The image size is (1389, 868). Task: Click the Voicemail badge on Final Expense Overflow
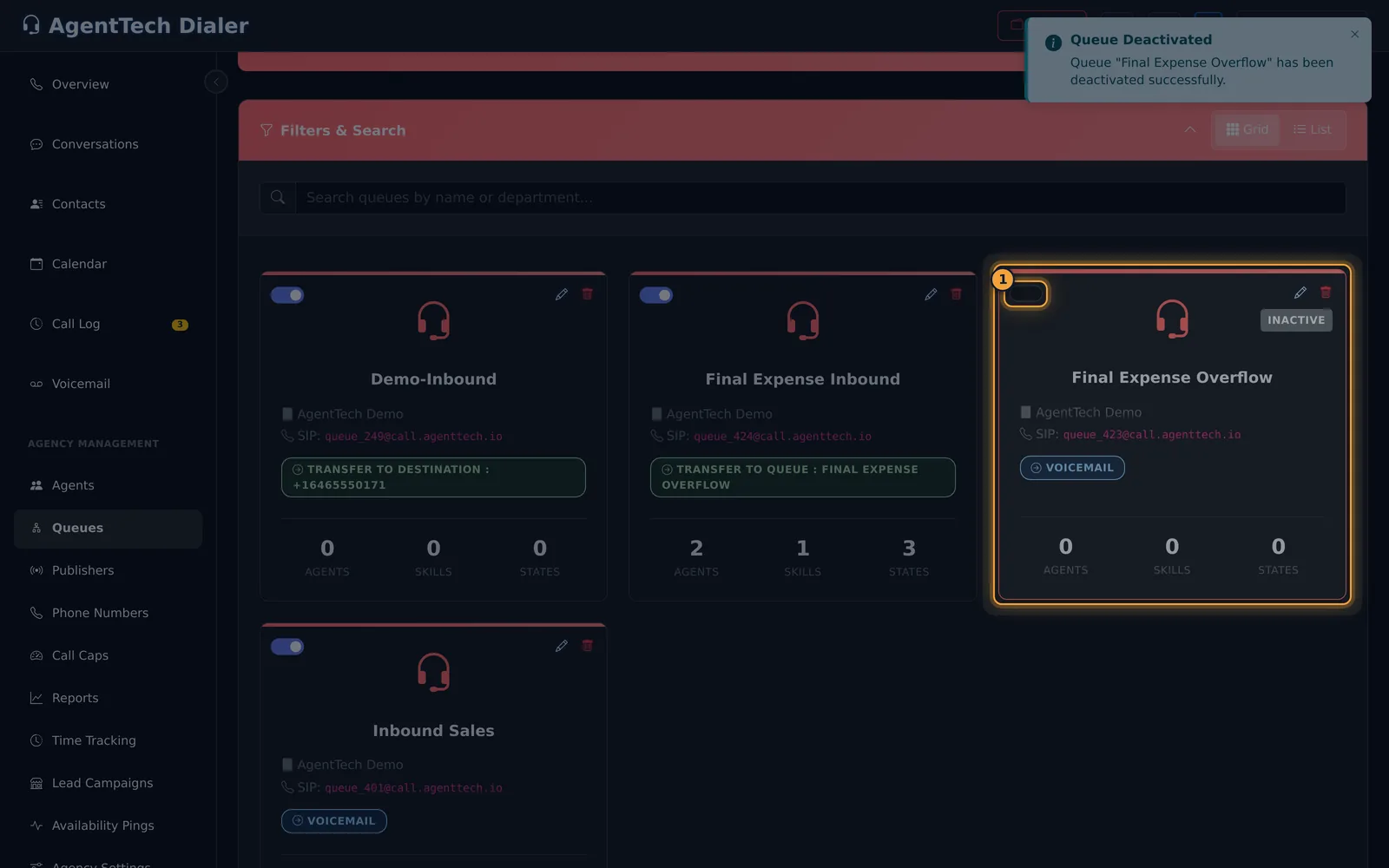(x=1072, y=468)
